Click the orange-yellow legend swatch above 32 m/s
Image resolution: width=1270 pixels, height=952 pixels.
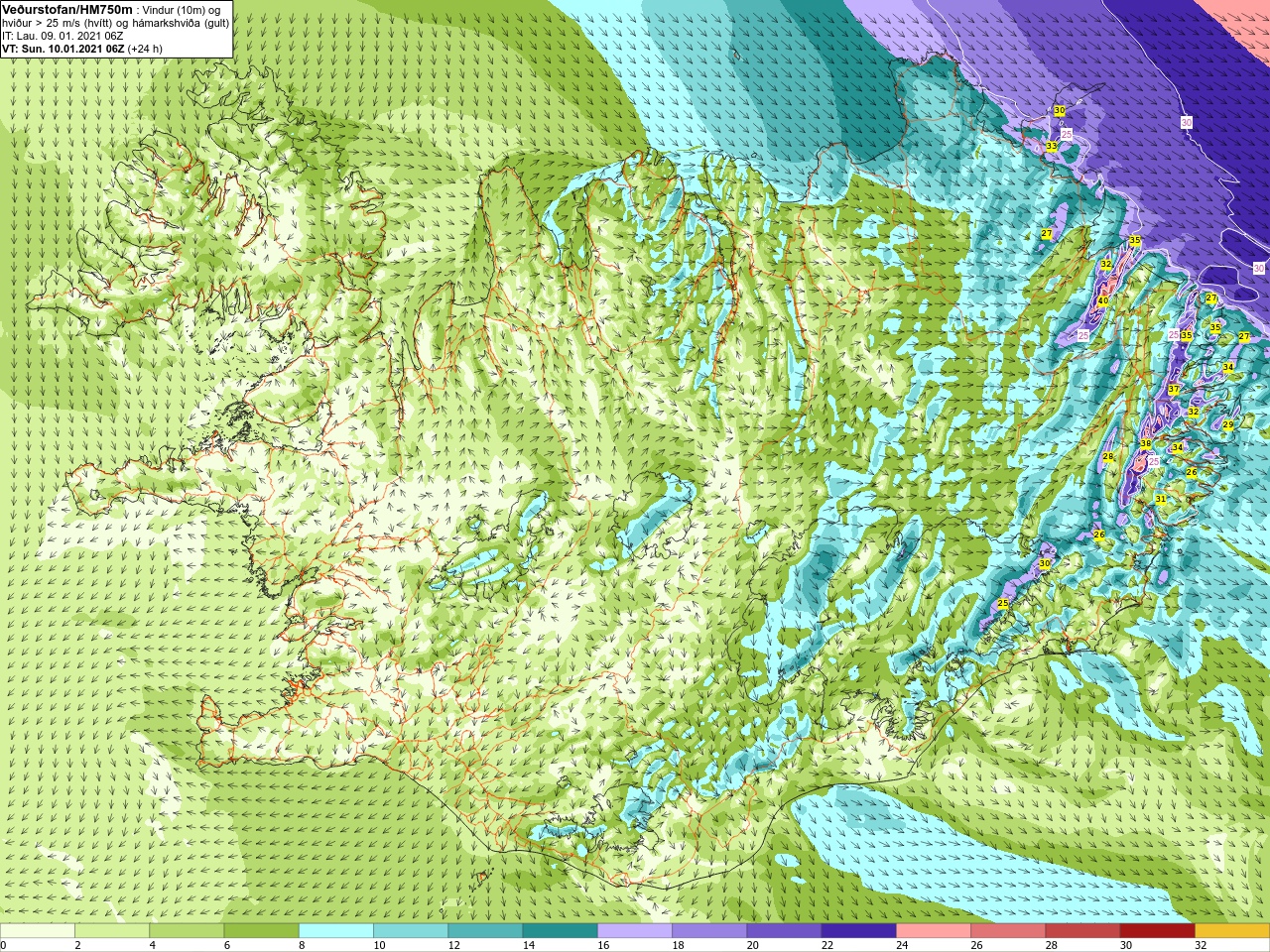[1232, 931]
